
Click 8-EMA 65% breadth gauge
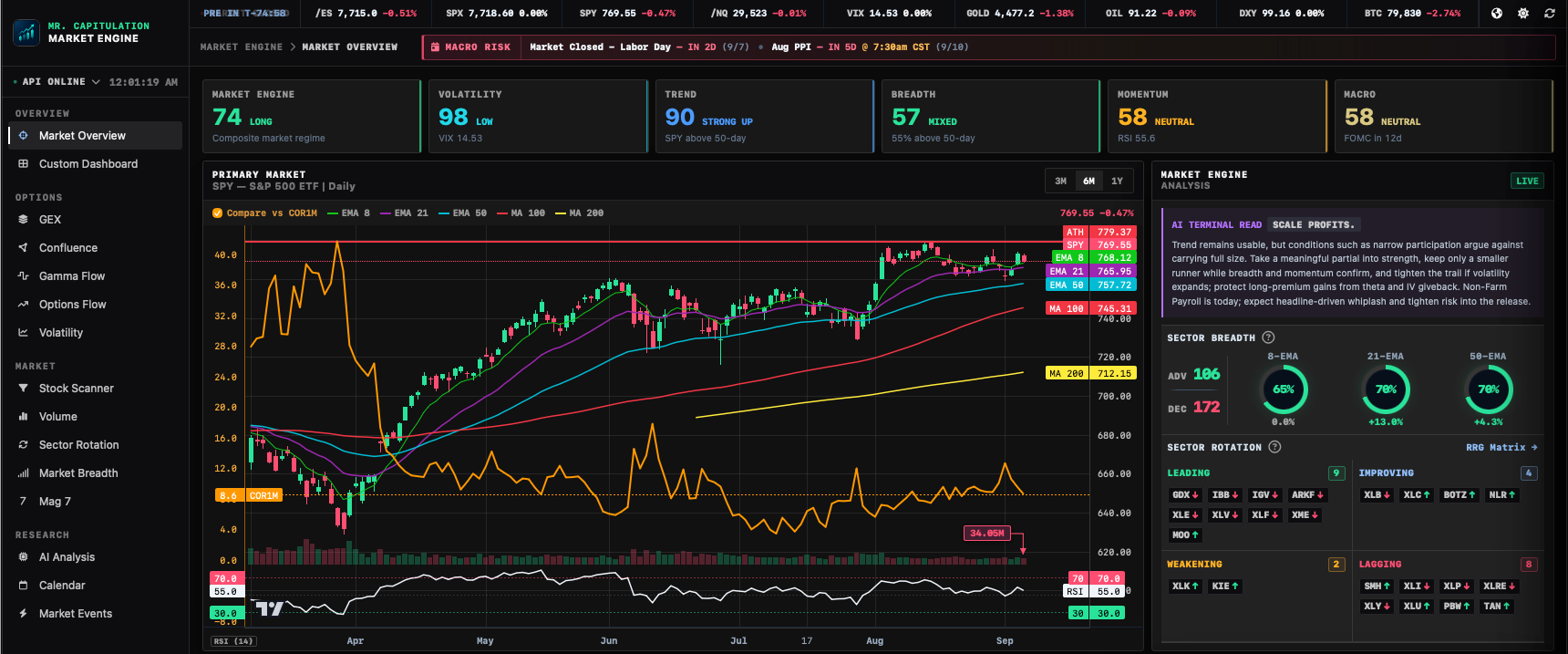tap(1283, 389)
